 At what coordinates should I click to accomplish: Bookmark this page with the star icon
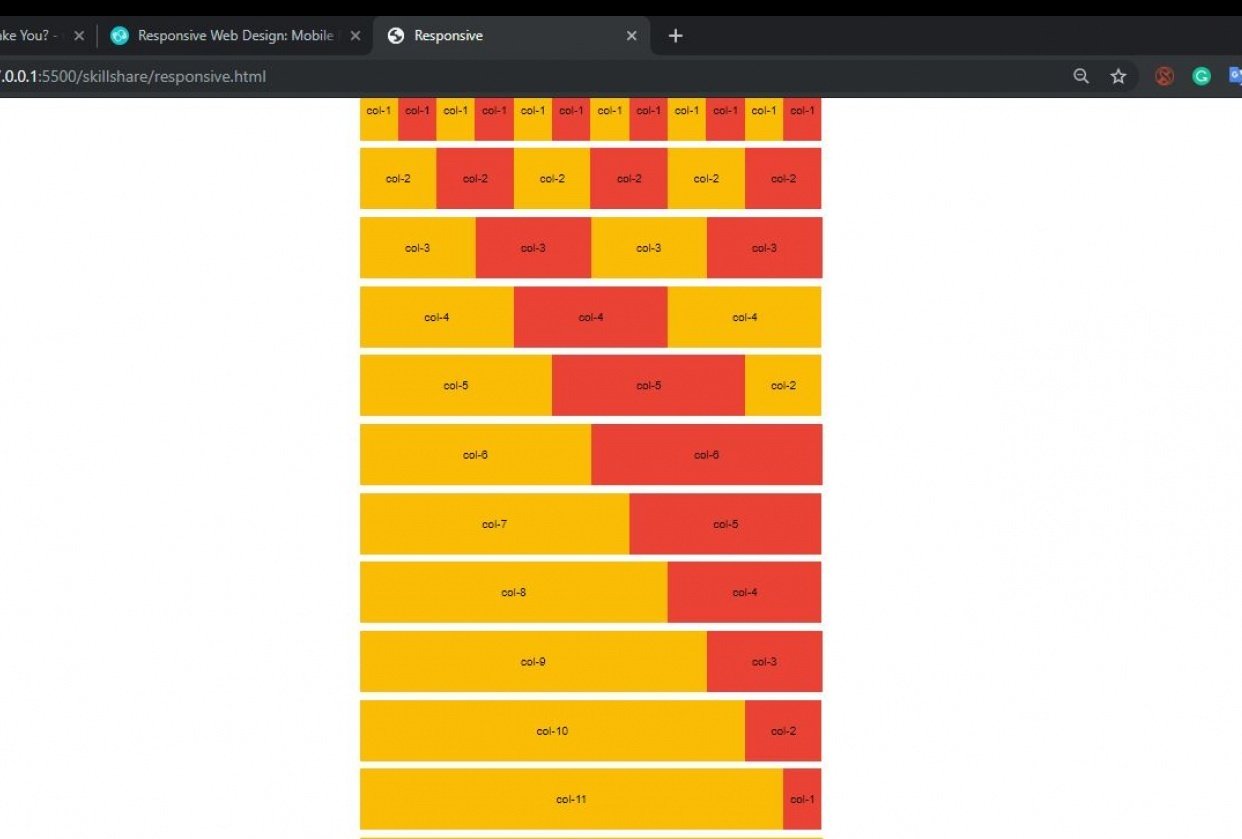click(x=1118, y=76)
